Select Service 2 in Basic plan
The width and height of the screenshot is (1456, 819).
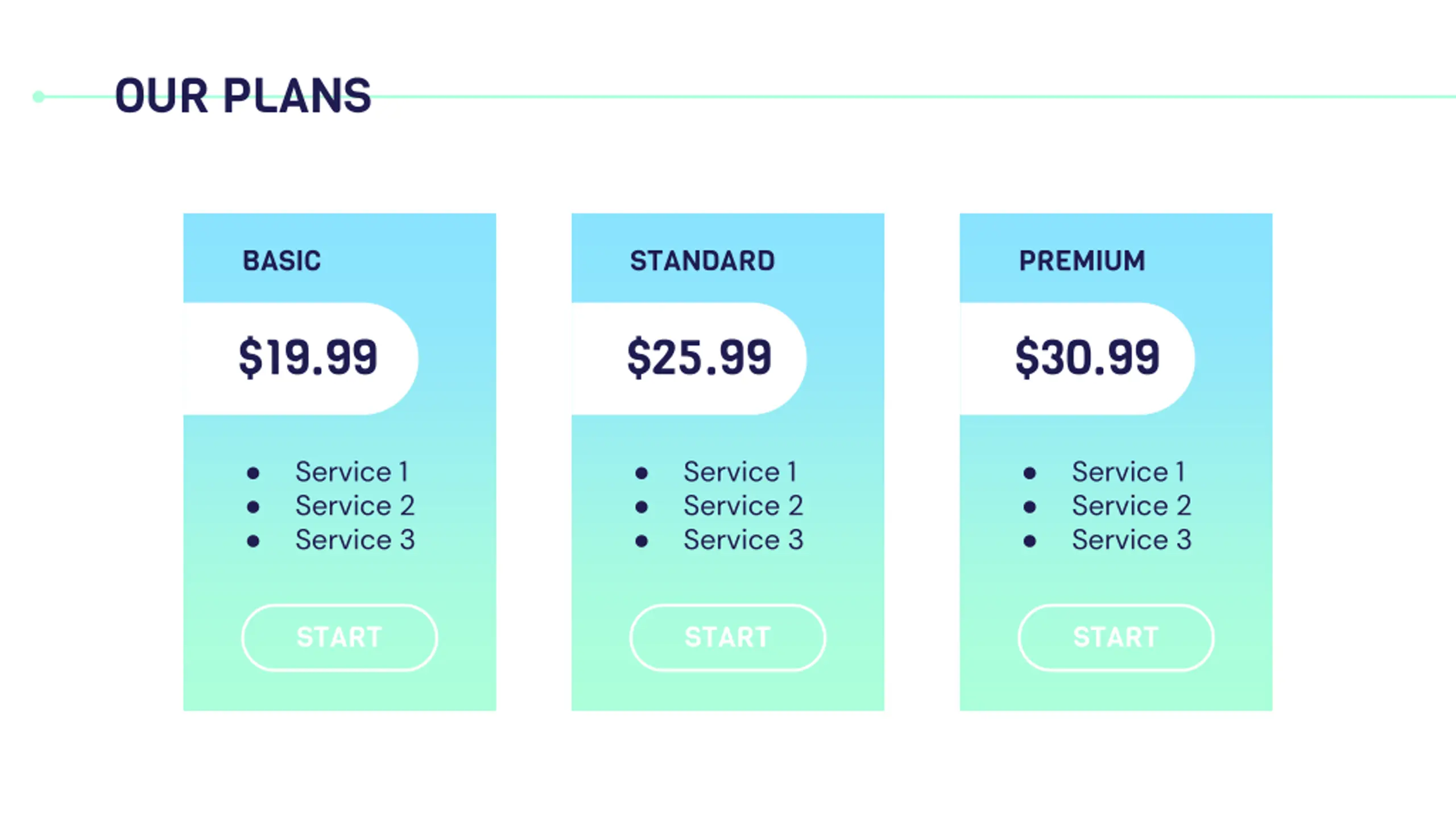[x=355, y=506]
